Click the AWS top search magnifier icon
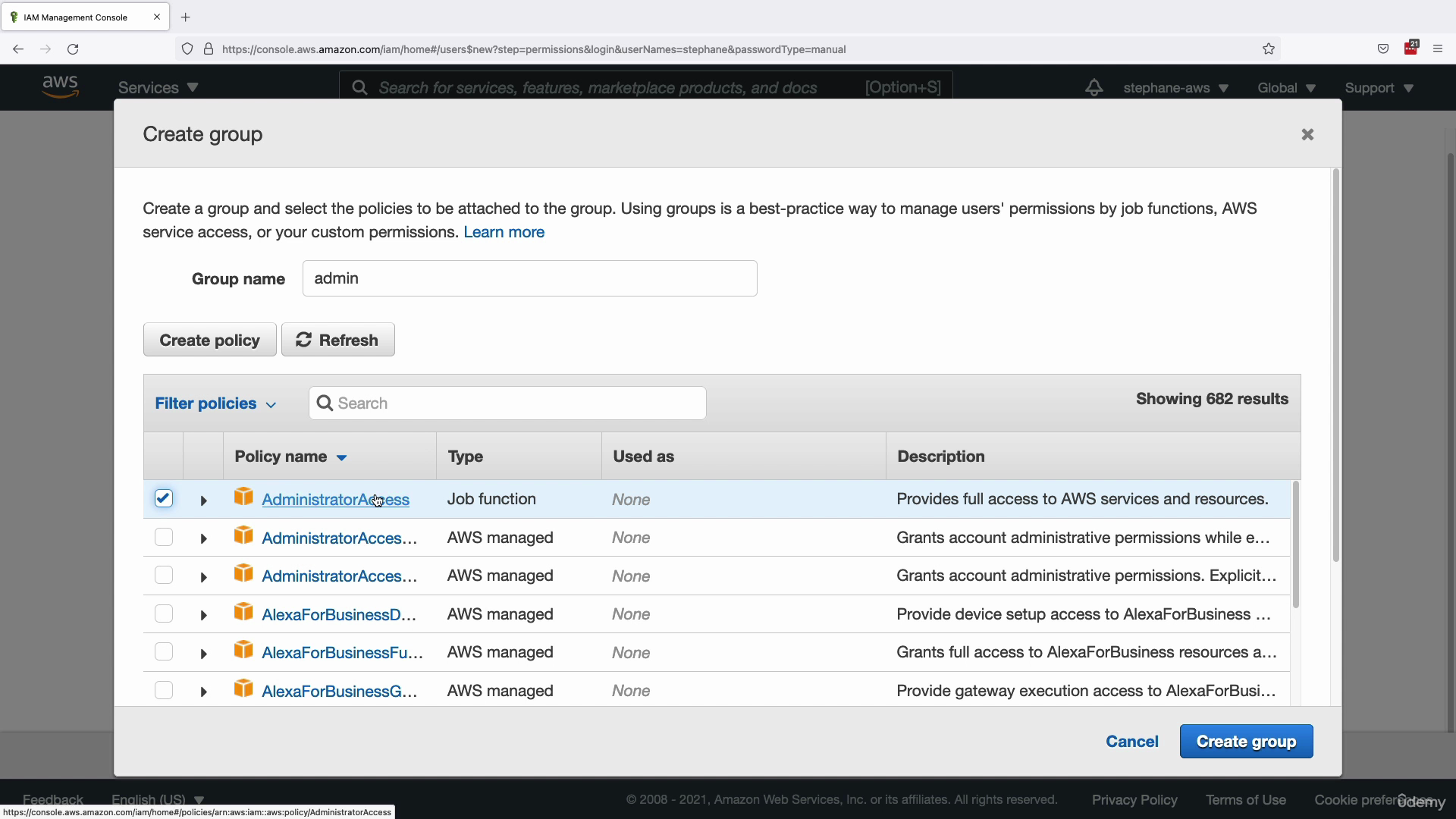The width and height of the screenshot is (1456, 819). 359,88
